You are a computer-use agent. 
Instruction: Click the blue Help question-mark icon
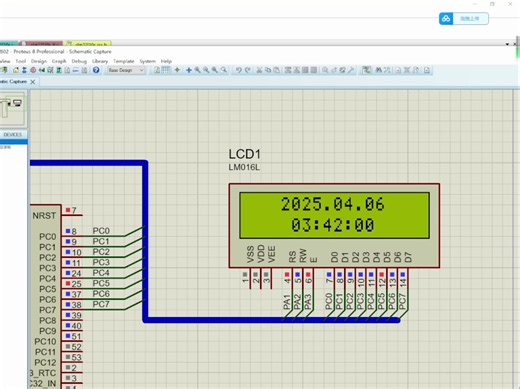tap(96, 70)
